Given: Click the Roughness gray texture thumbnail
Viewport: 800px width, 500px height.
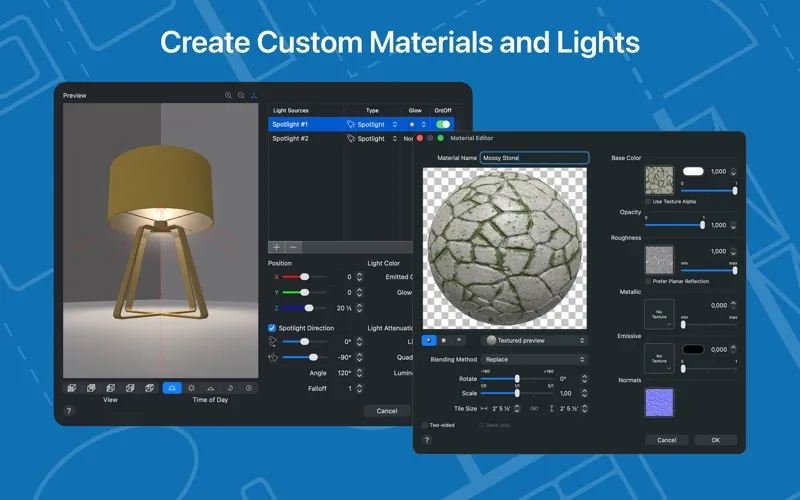Looking at the screenshot, I should pyautogui.click(x=659, y=260).
